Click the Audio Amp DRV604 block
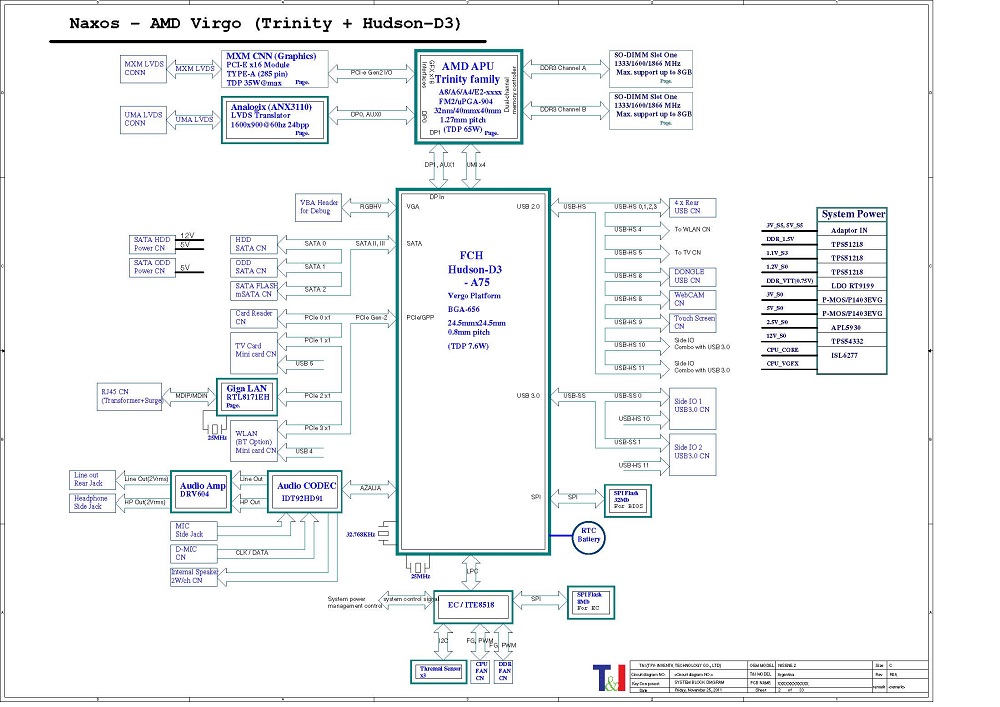Screen dimensions: 1000x707 [x=203, y=491]
